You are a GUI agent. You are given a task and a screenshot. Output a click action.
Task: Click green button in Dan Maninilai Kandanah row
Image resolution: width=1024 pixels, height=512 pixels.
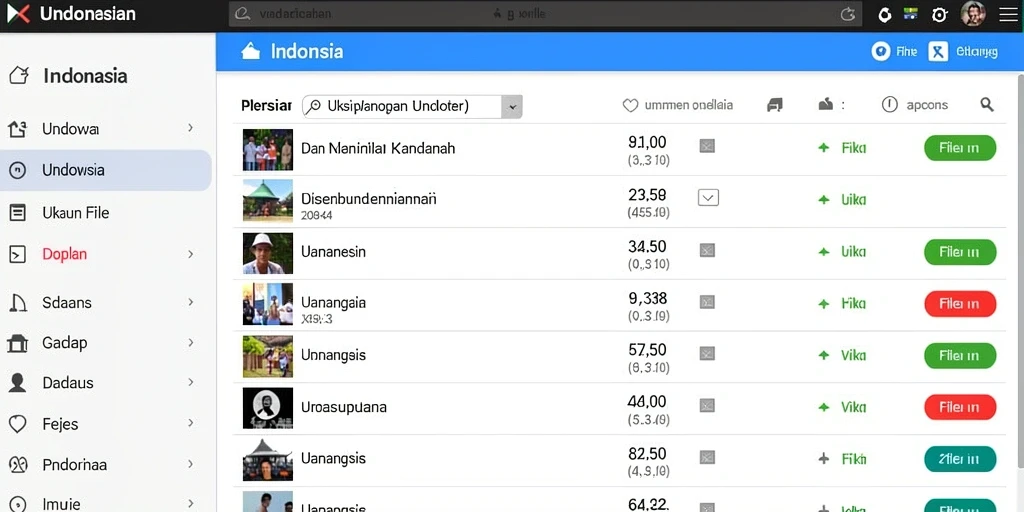[x=960, y=148]
